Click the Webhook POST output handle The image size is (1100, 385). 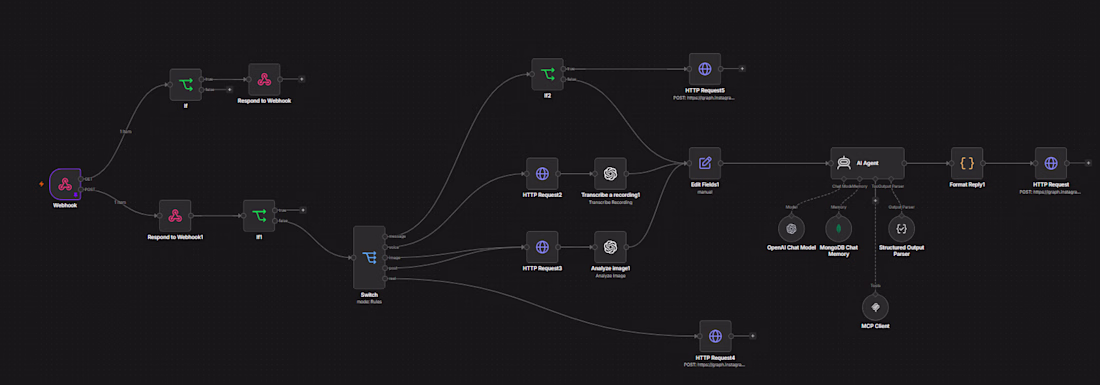pos(81,189)
